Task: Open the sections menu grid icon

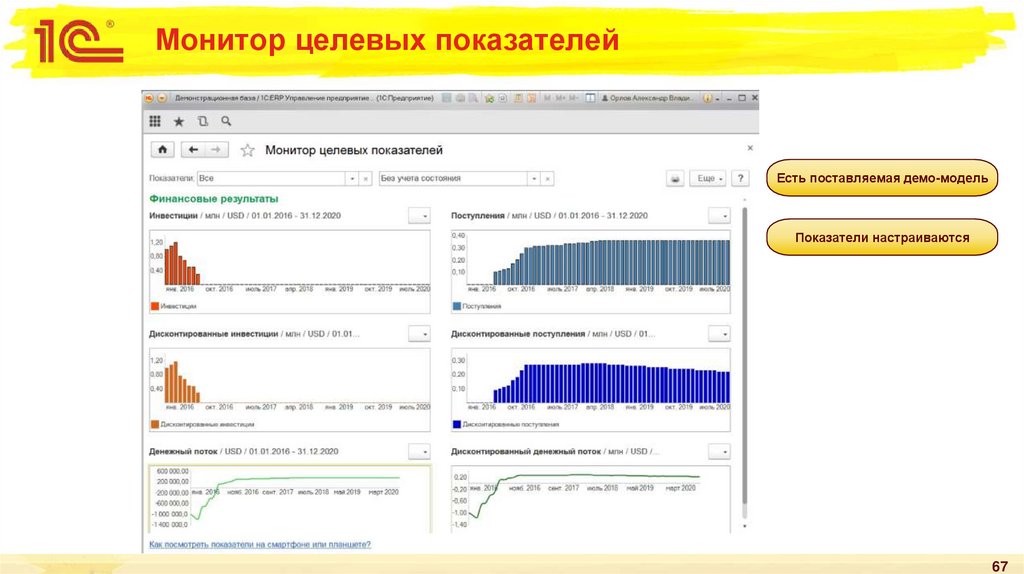Action: [x=155, y=121]
